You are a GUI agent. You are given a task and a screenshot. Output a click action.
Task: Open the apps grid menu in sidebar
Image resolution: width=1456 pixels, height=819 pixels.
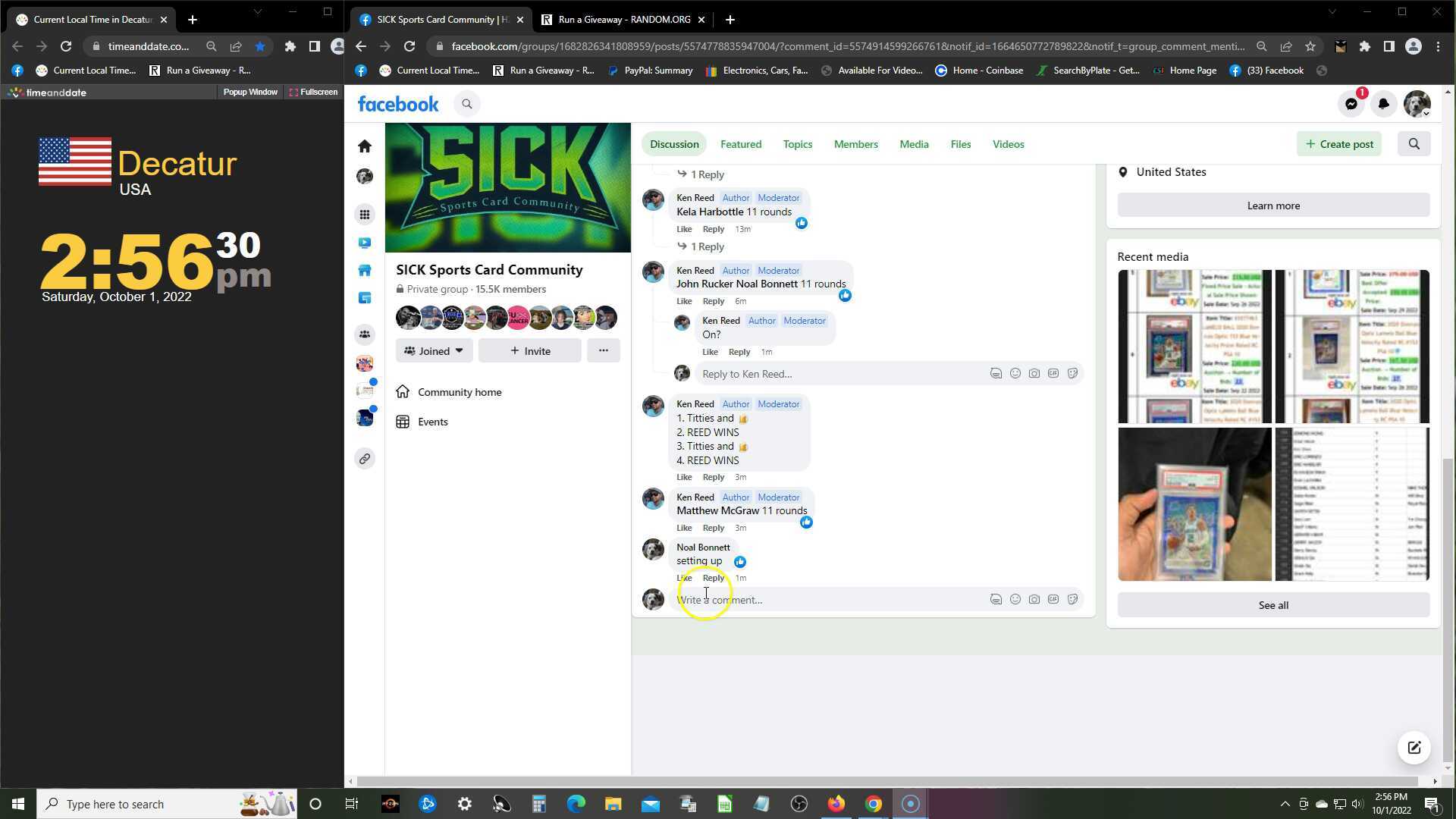coord(365,215)
